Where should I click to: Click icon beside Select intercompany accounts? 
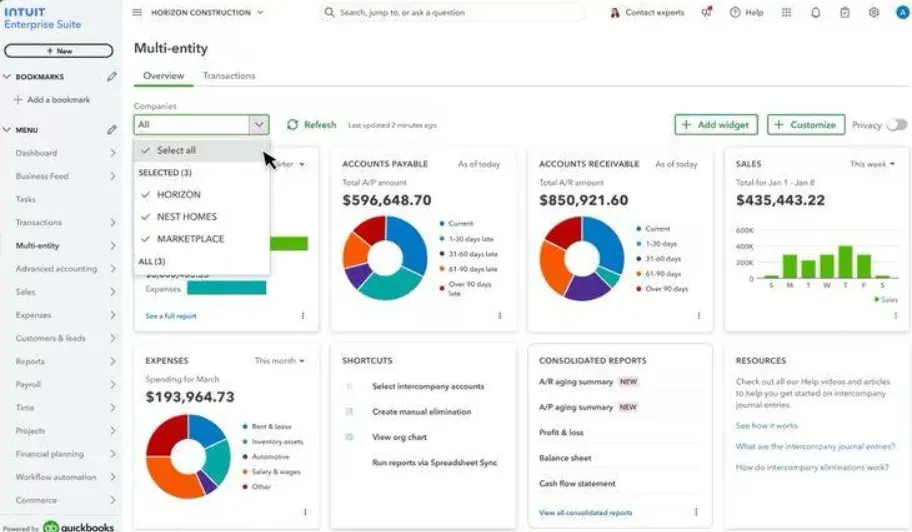[x=350, y=386]
